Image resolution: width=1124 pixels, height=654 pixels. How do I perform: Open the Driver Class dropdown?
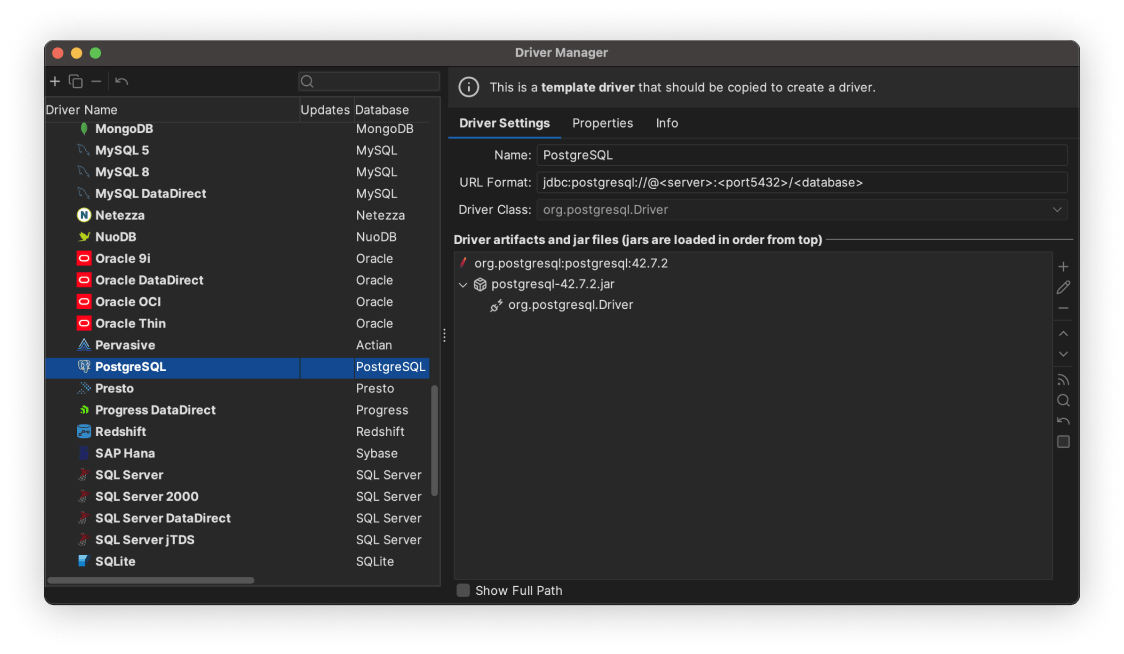(1057, 209)
